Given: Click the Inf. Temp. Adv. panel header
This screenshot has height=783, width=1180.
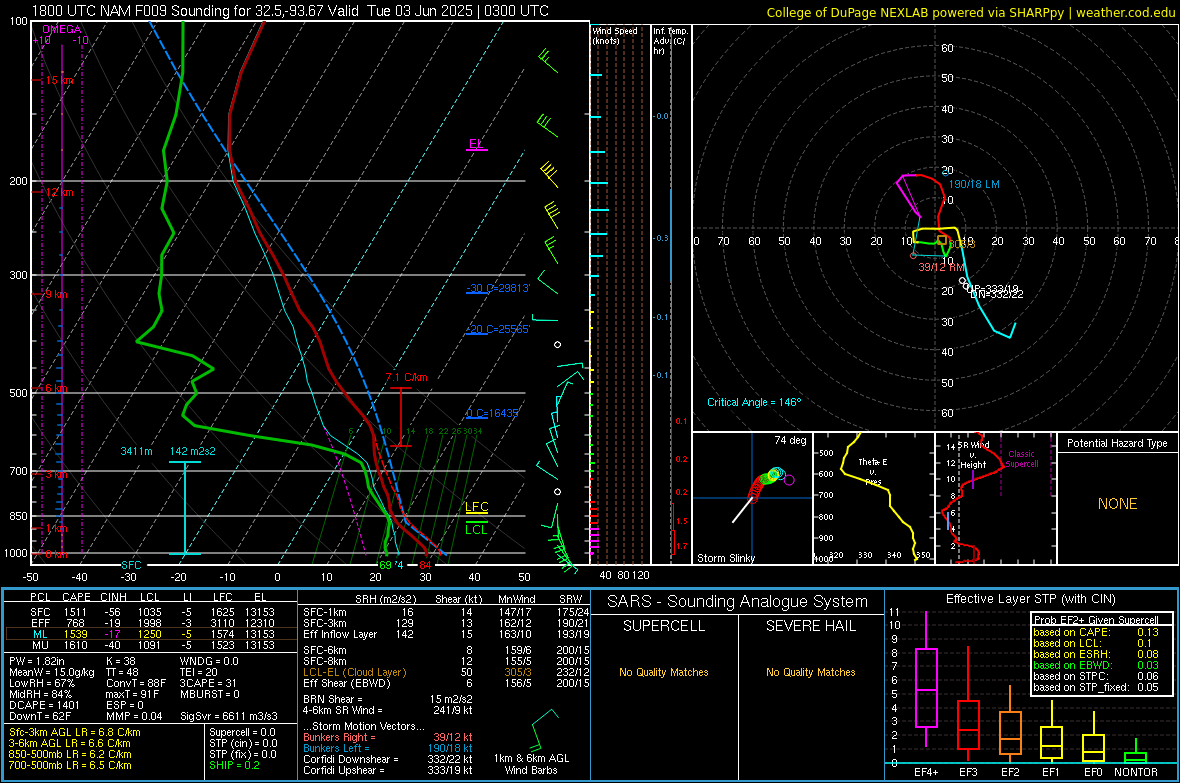Looking at the screenshot, I should click(671, 41).
